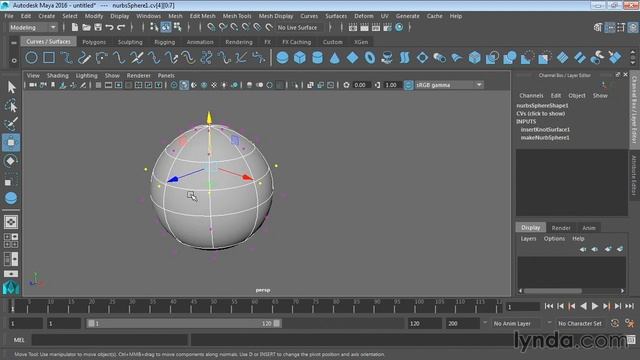Open viewport Shading menu

tap(58, 76)
